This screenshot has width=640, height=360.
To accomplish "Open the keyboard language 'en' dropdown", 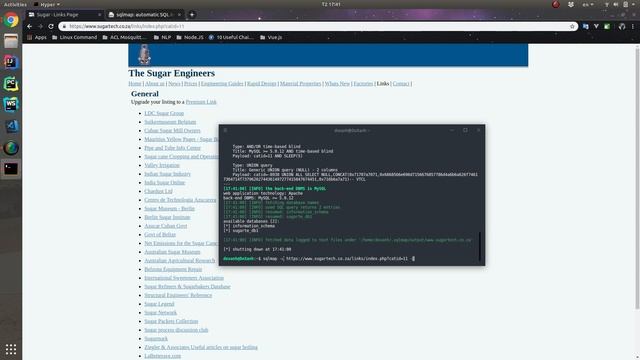I will coord(588,4).
